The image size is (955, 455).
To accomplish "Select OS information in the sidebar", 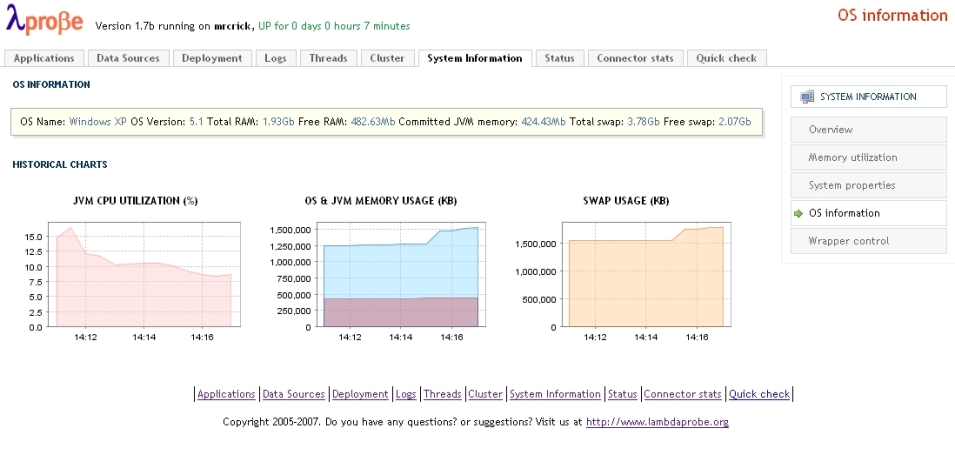I will point(869,213).
